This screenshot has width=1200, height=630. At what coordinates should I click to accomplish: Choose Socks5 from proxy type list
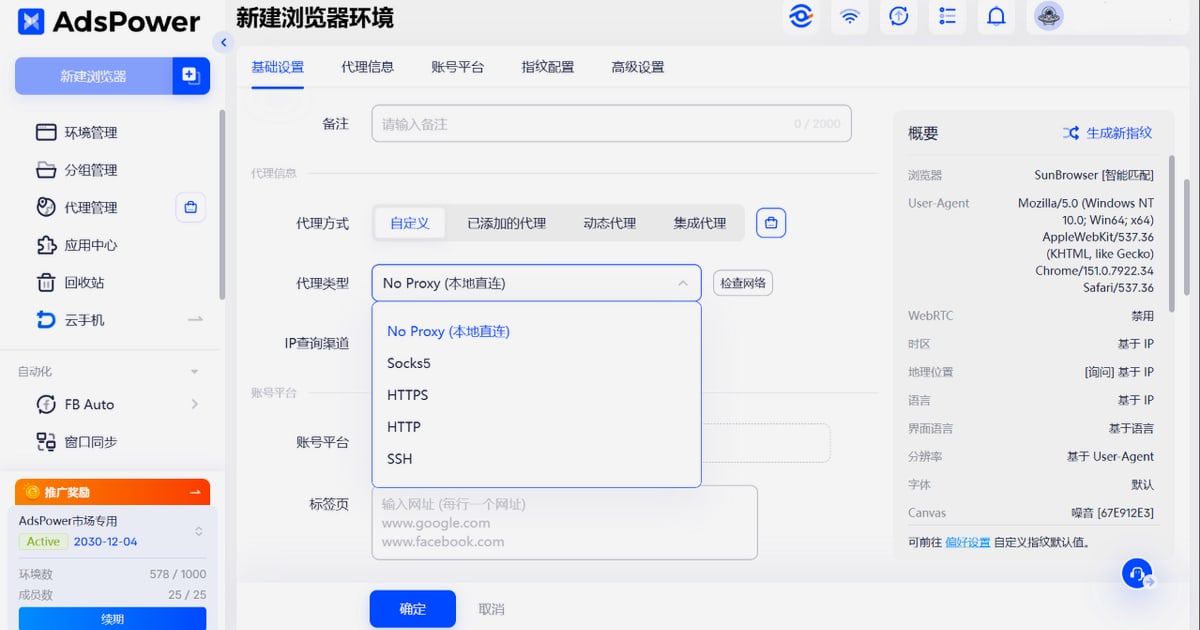click(536, 363)
